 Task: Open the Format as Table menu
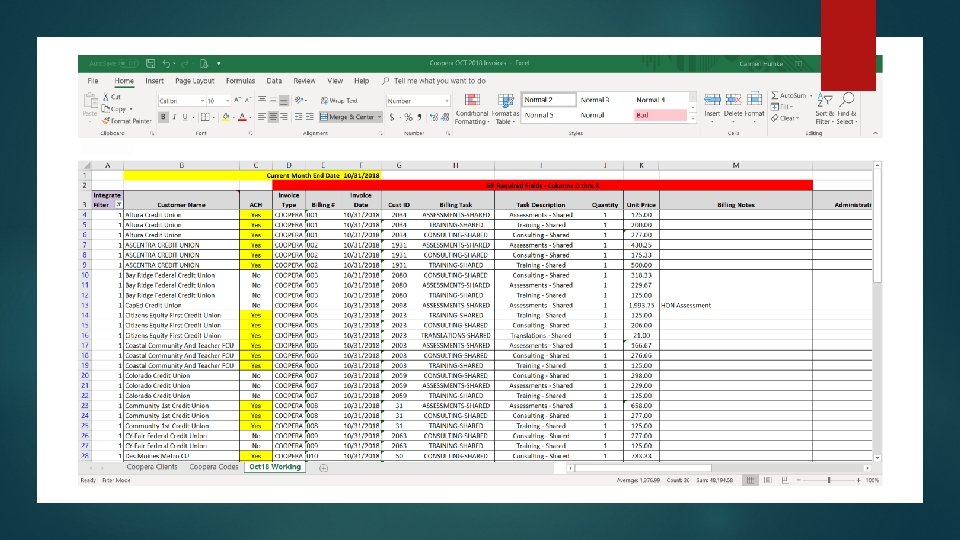click(x=506, y=109)
